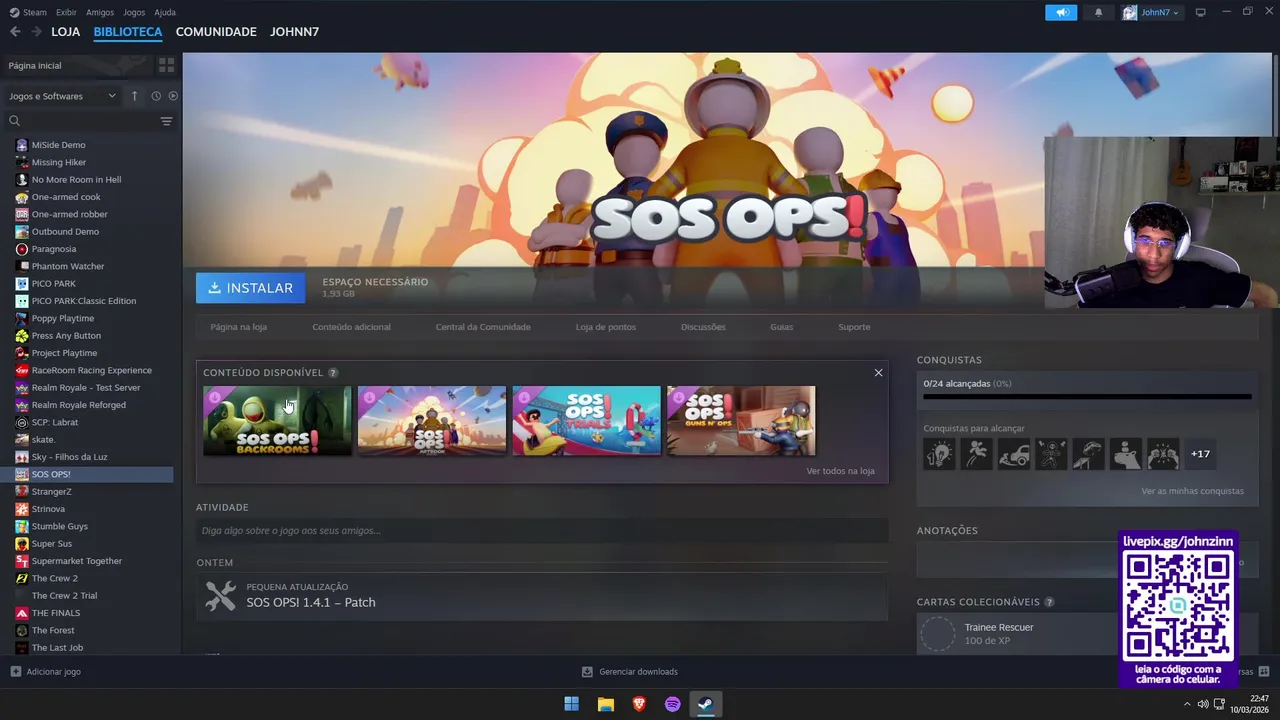Select the Trainee Rescuer badge icon
This screenshot has width=1280, height=720.
coord(938,634)
